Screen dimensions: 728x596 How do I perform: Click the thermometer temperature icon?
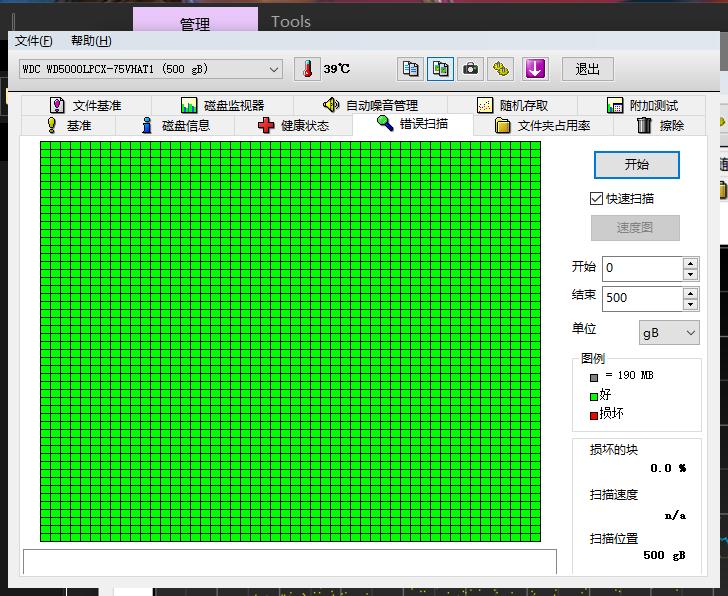point(307,69)
